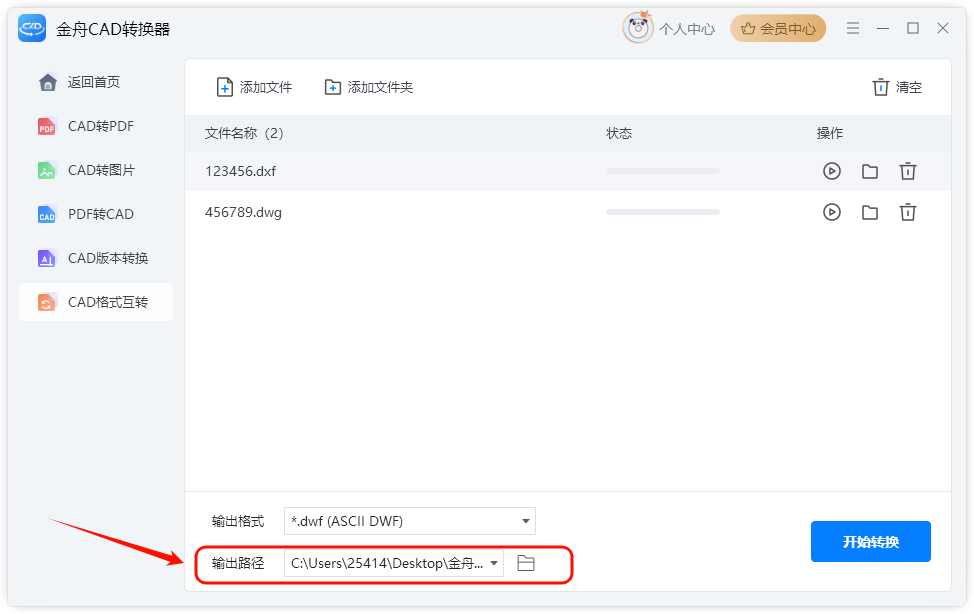Select CAD格式互转 mode
This screenshot has width=974, height=614.
click(x=96, y=303)
